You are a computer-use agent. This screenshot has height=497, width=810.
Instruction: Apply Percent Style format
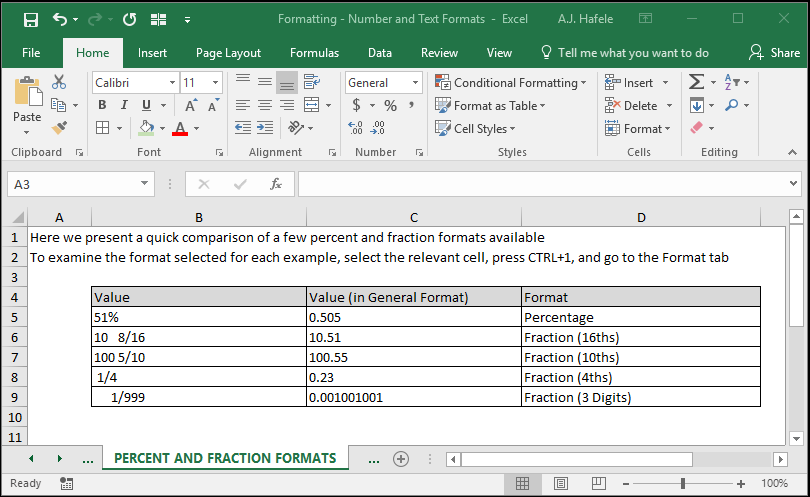[391, 105]
